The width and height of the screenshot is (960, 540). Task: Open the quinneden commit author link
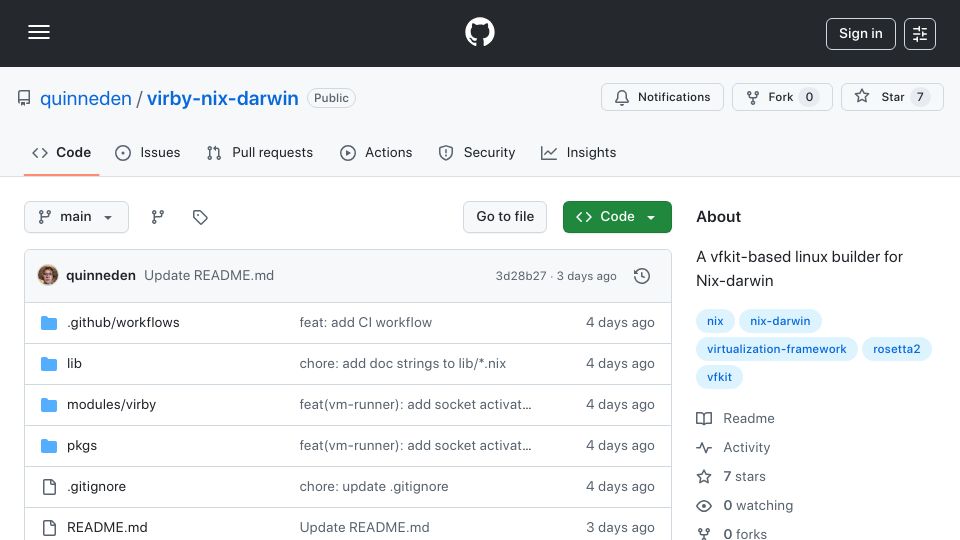[100, 276]
